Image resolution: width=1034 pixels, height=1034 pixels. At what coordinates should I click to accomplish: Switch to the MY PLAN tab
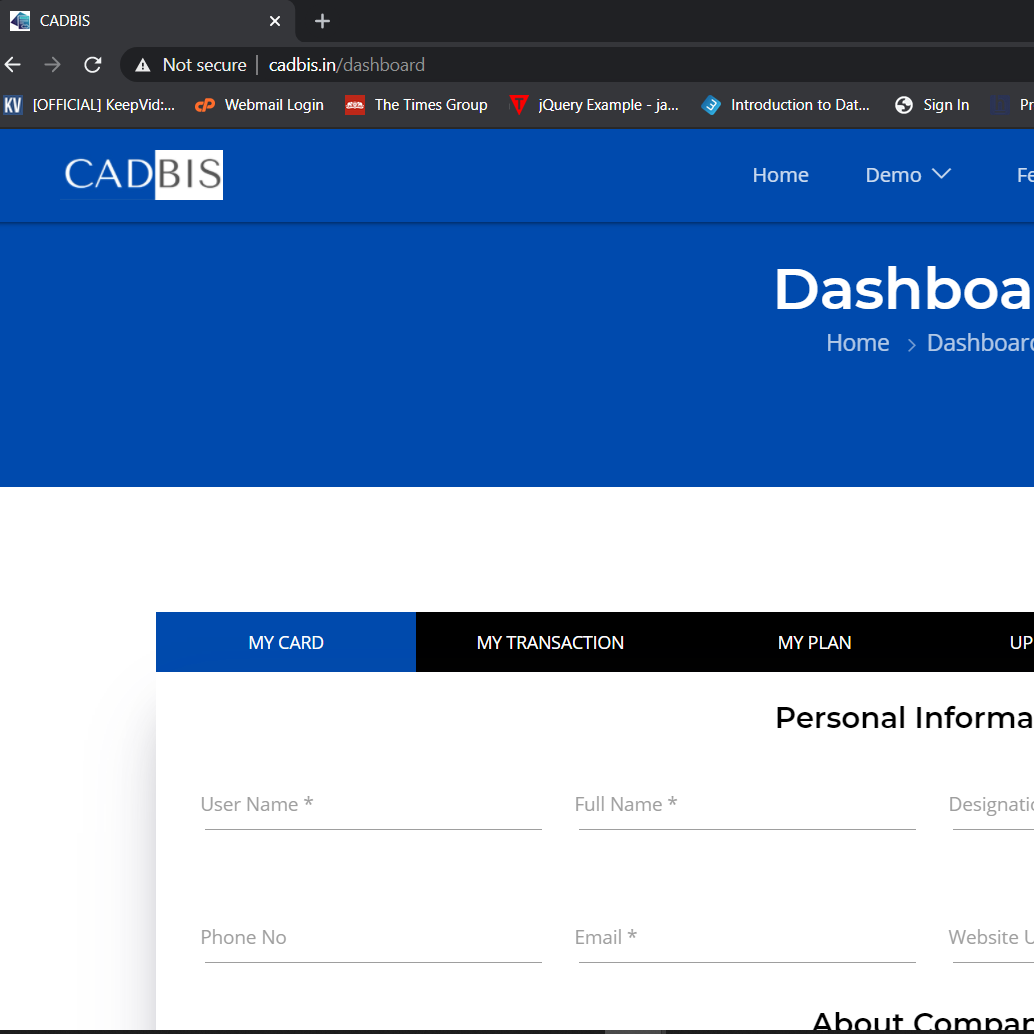[814, 643]
